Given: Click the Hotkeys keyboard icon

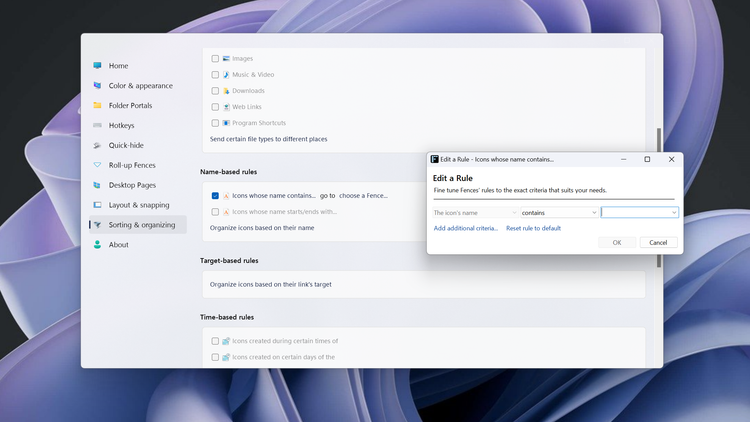Looking at the screenshot, I should [x=97, y=125].
